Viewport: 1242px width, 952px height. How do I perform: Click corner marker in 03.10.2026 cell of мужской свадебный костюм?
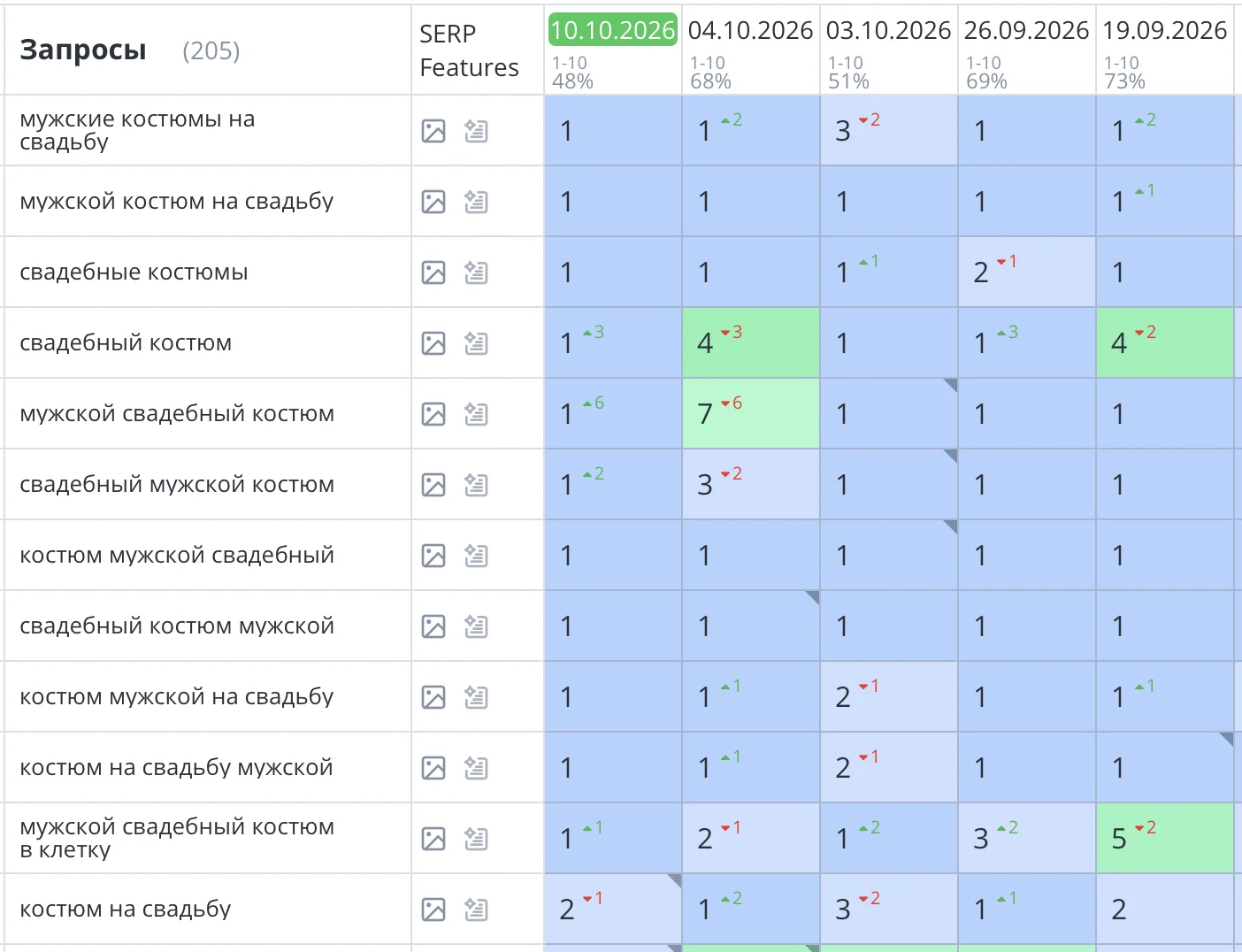(x=950, y=385)
